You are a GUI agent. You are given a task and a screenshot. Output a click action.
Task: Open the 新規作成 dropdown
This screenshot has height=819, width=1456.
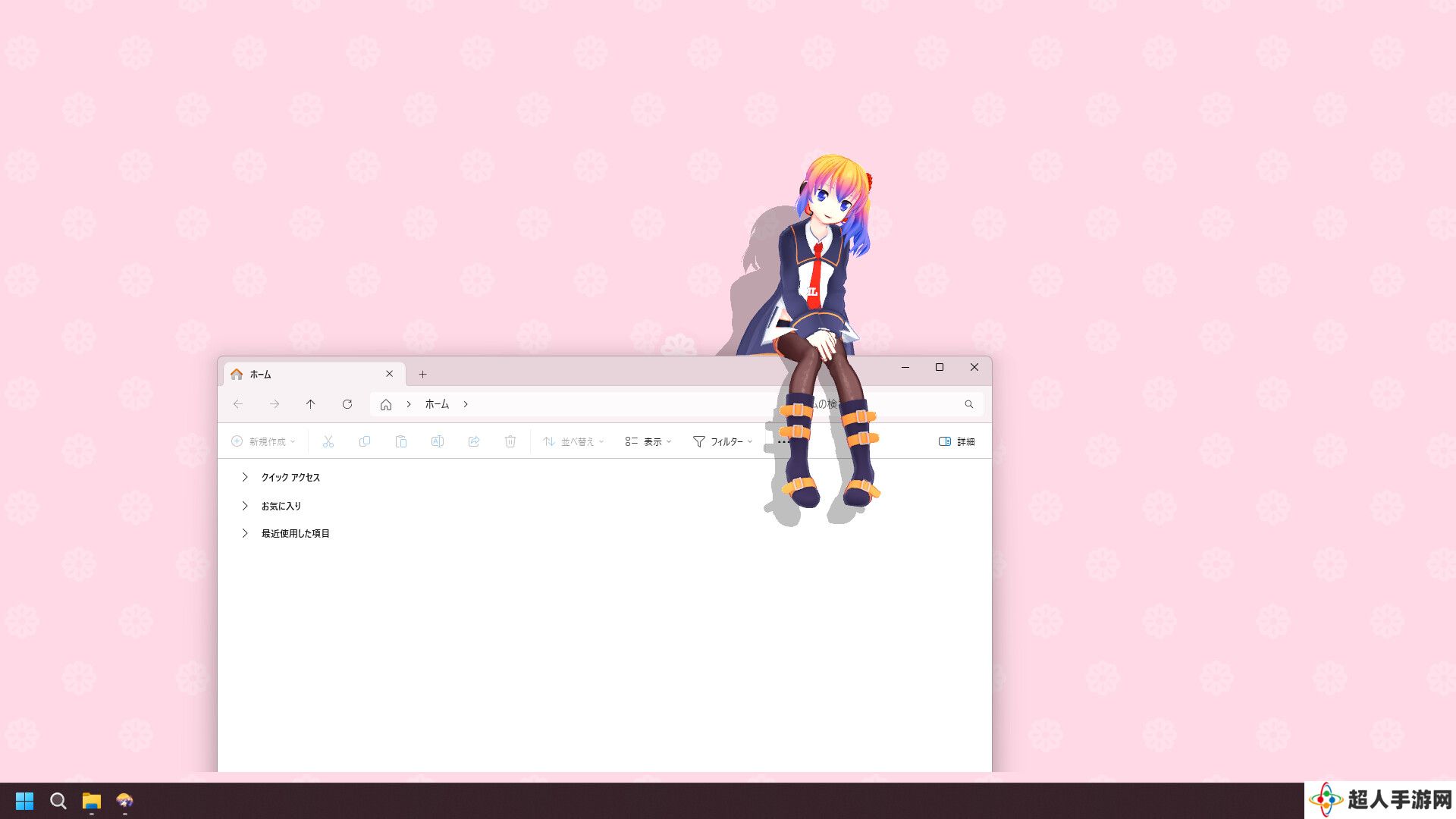(263, 441)
